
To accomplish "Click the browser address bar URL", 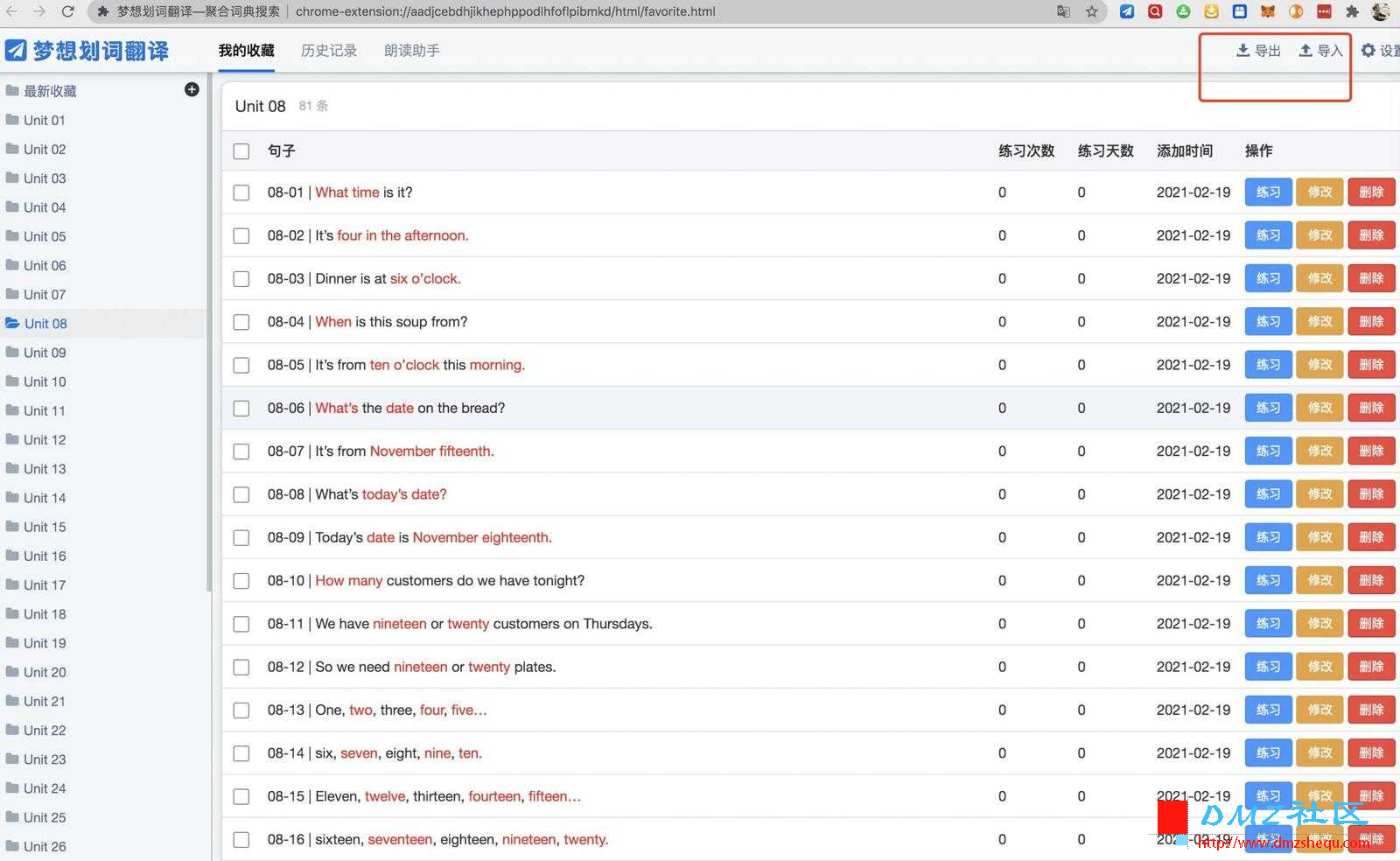I will pyautogui.click(x=506, y=11).
